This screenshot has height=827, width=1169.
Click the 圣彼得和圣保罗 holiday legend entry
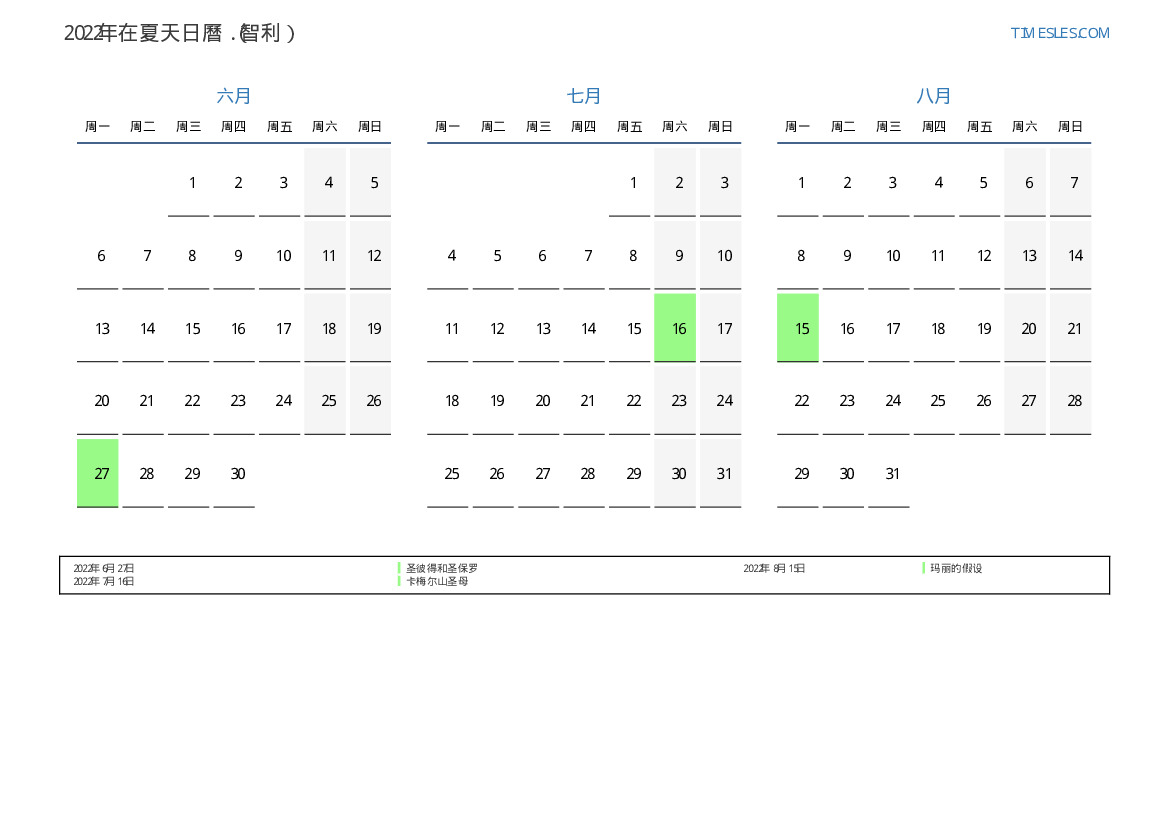[x=442, y=568]
